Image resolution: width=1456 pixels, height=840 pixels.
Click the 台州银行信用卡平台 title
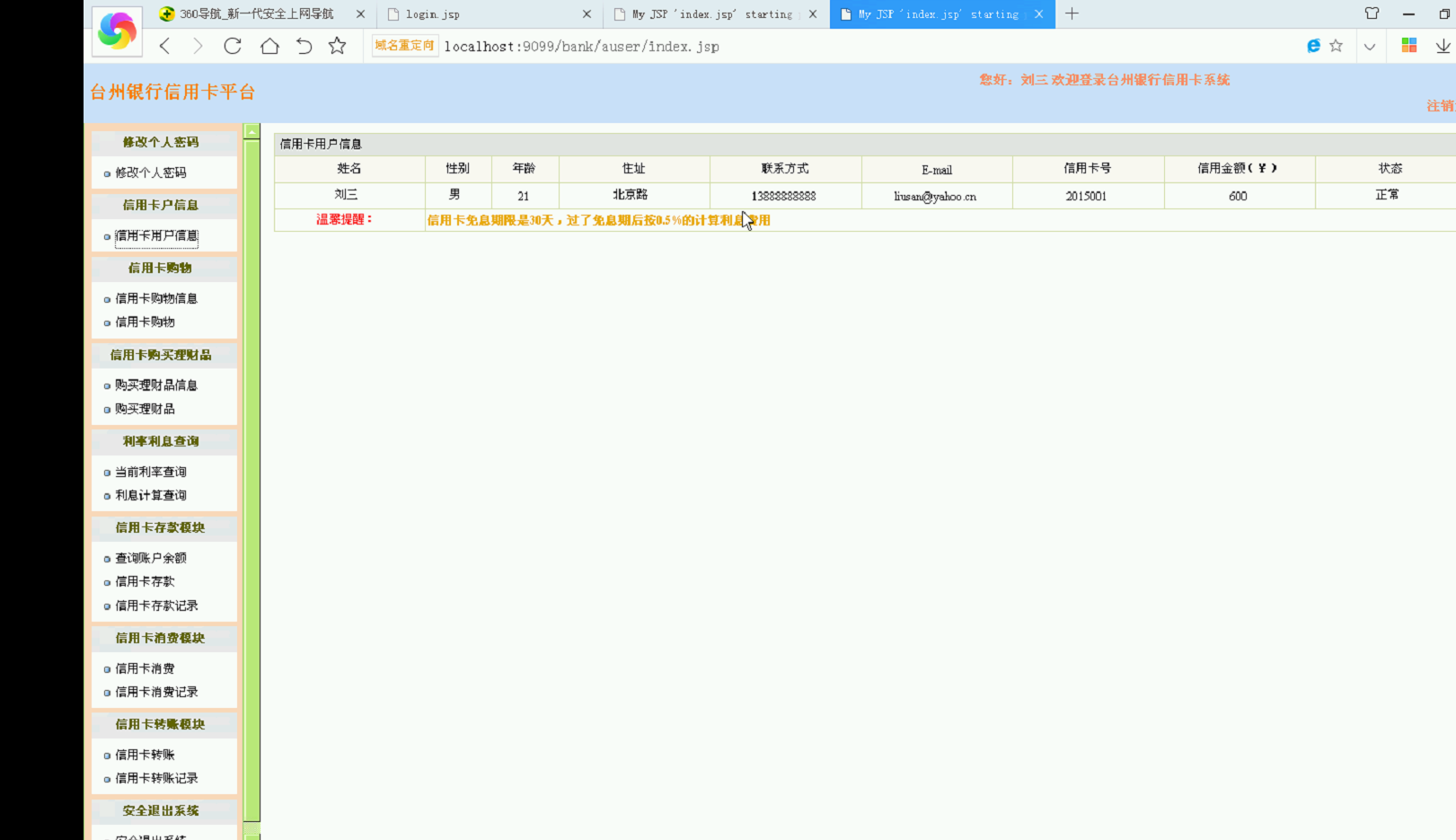pyautogui.click(x=173, y=92)
